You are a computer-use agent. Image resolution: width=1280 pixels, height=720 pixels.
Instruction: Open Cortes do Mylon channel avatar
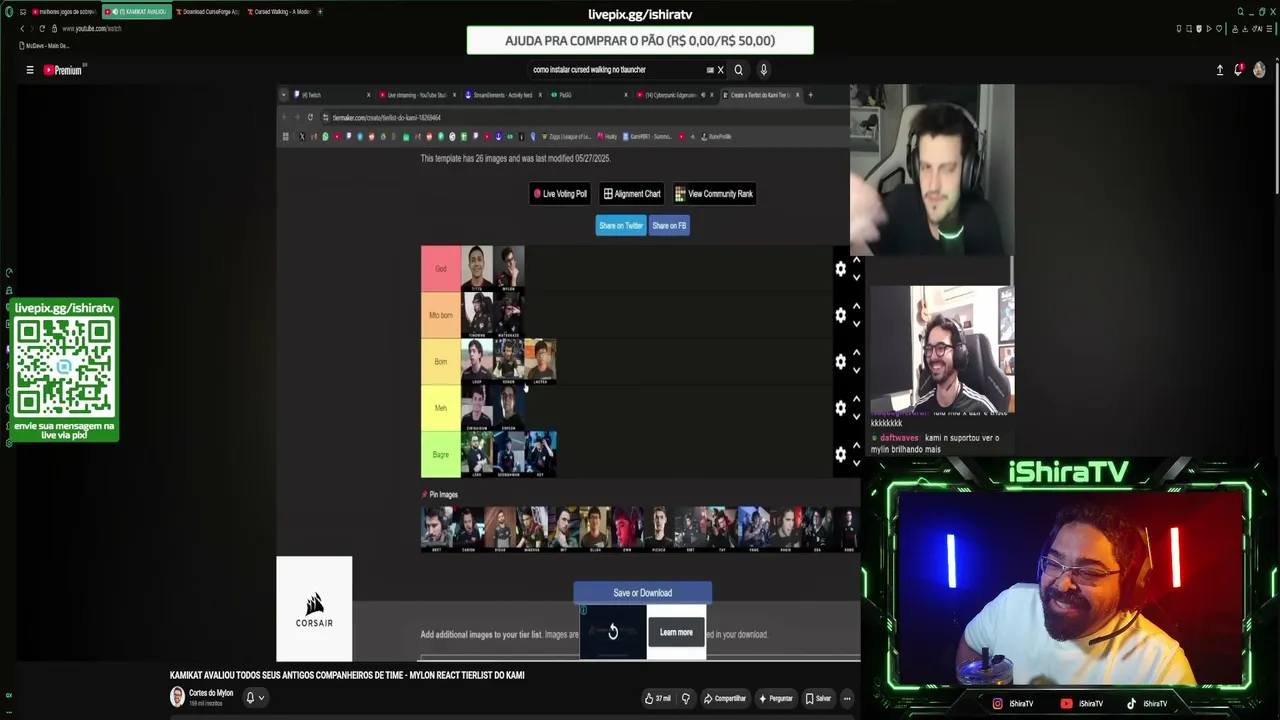click(177, 697)
